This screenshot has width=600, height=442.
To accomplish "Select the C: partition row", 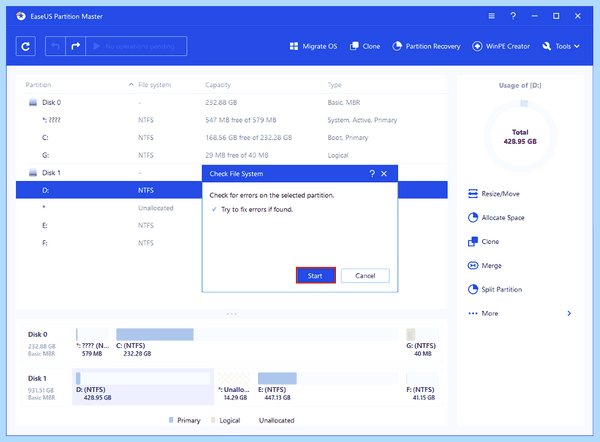I will coord(232,137).
